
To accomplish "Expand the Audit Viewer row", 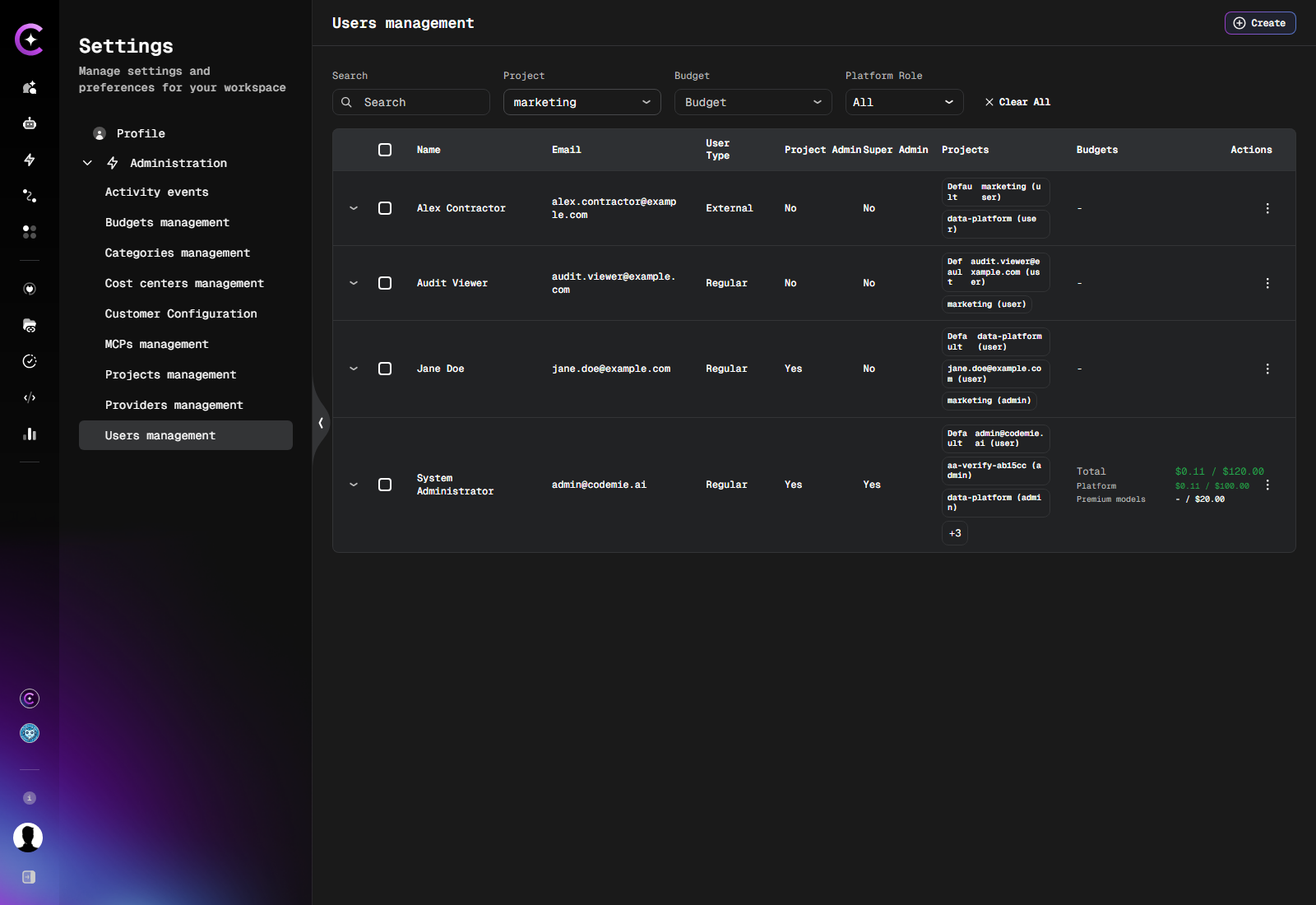I will click(354, 283).
